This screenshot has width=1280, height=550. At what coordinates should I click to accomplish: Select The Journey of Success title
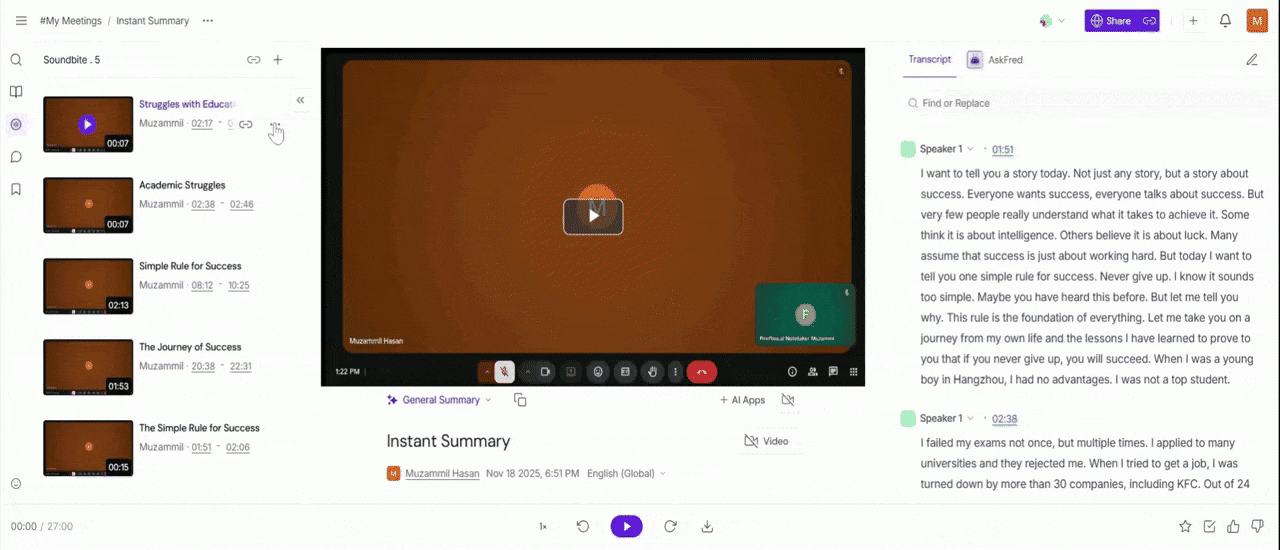(x=190, y=347)
